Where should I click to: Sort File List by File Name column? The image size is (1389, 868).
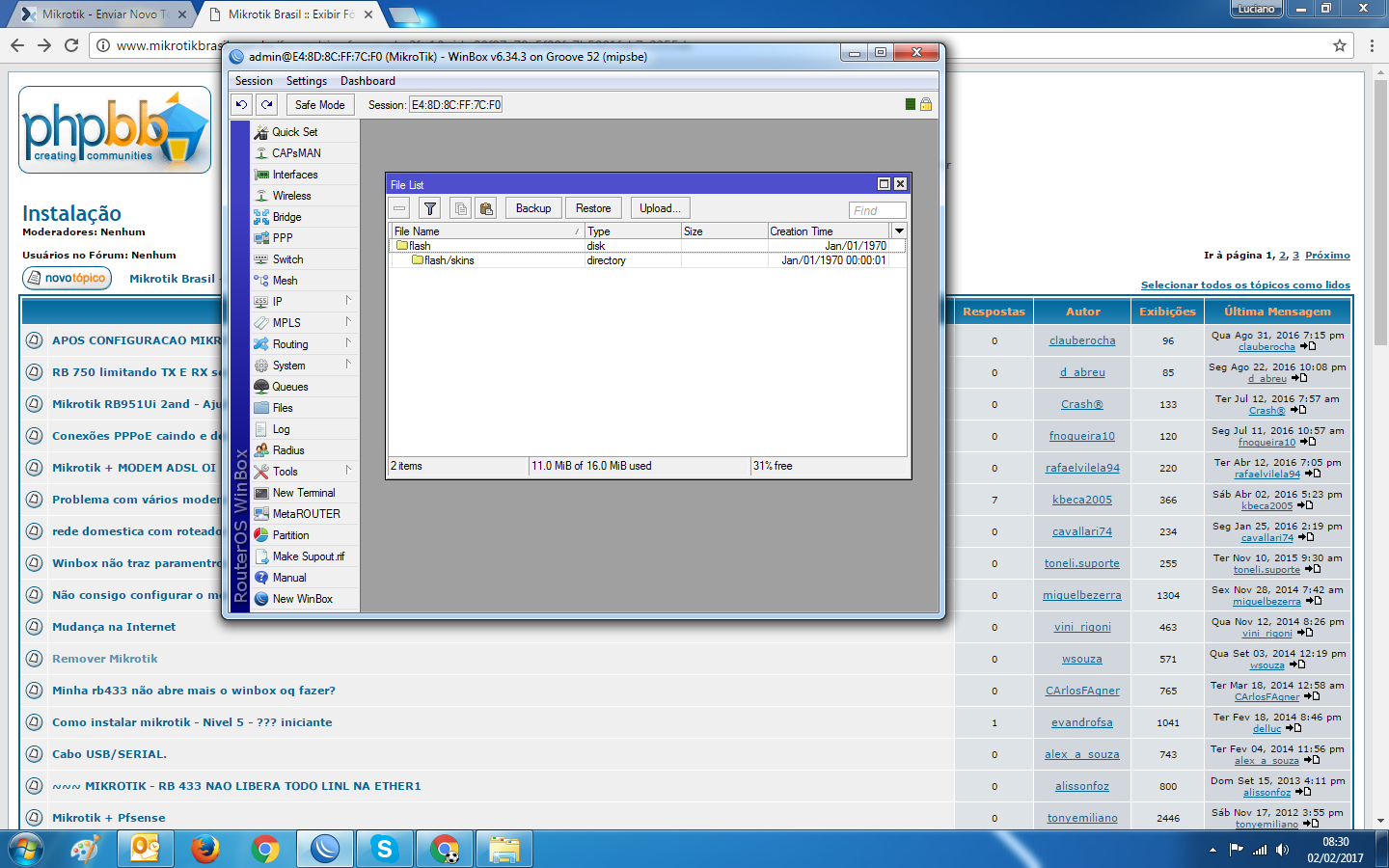coord(487,231)
